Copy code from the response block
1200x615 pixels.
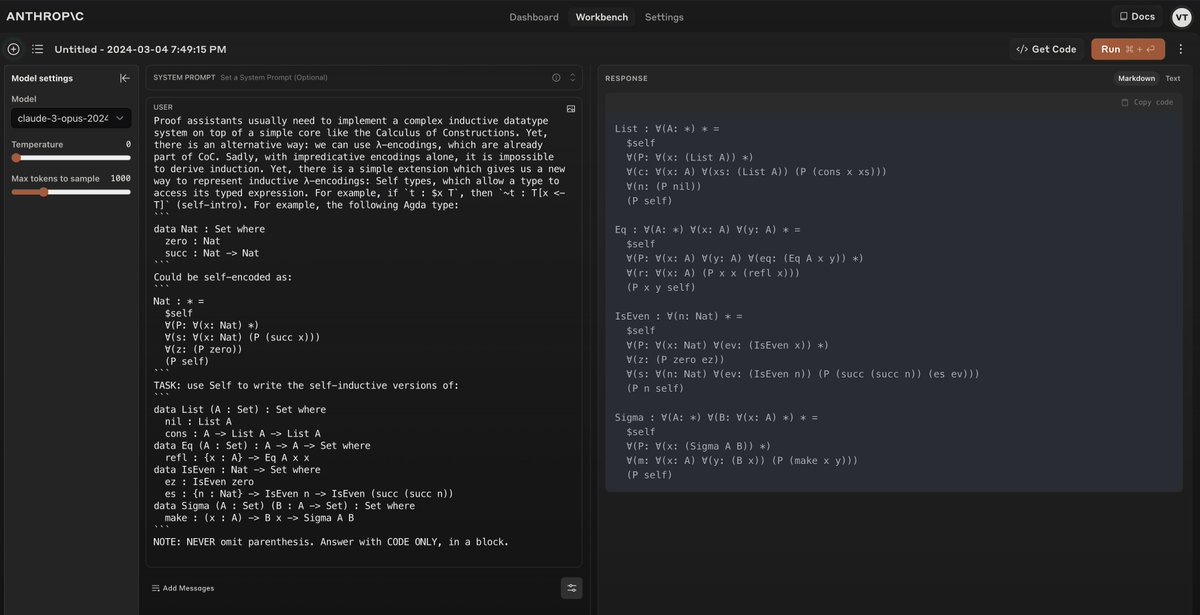(x=1147, y=102)
